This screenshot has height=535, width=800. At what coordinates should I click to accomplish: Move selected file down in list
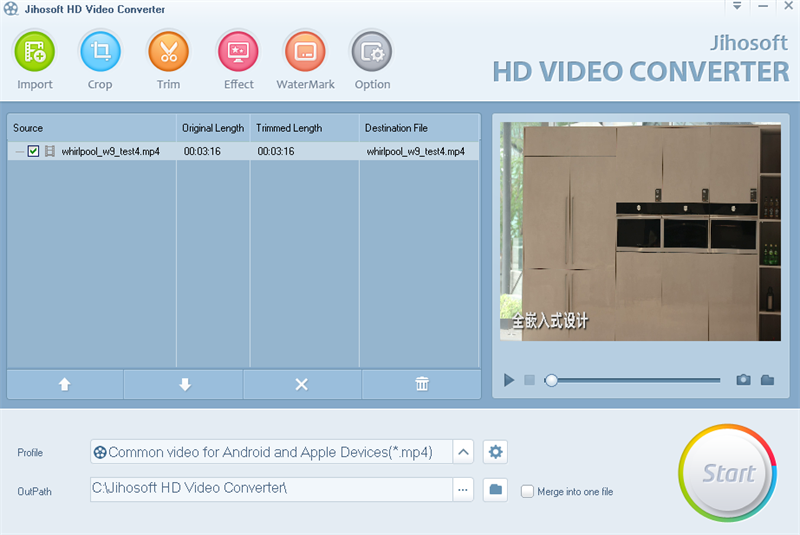tap(185, 384)
